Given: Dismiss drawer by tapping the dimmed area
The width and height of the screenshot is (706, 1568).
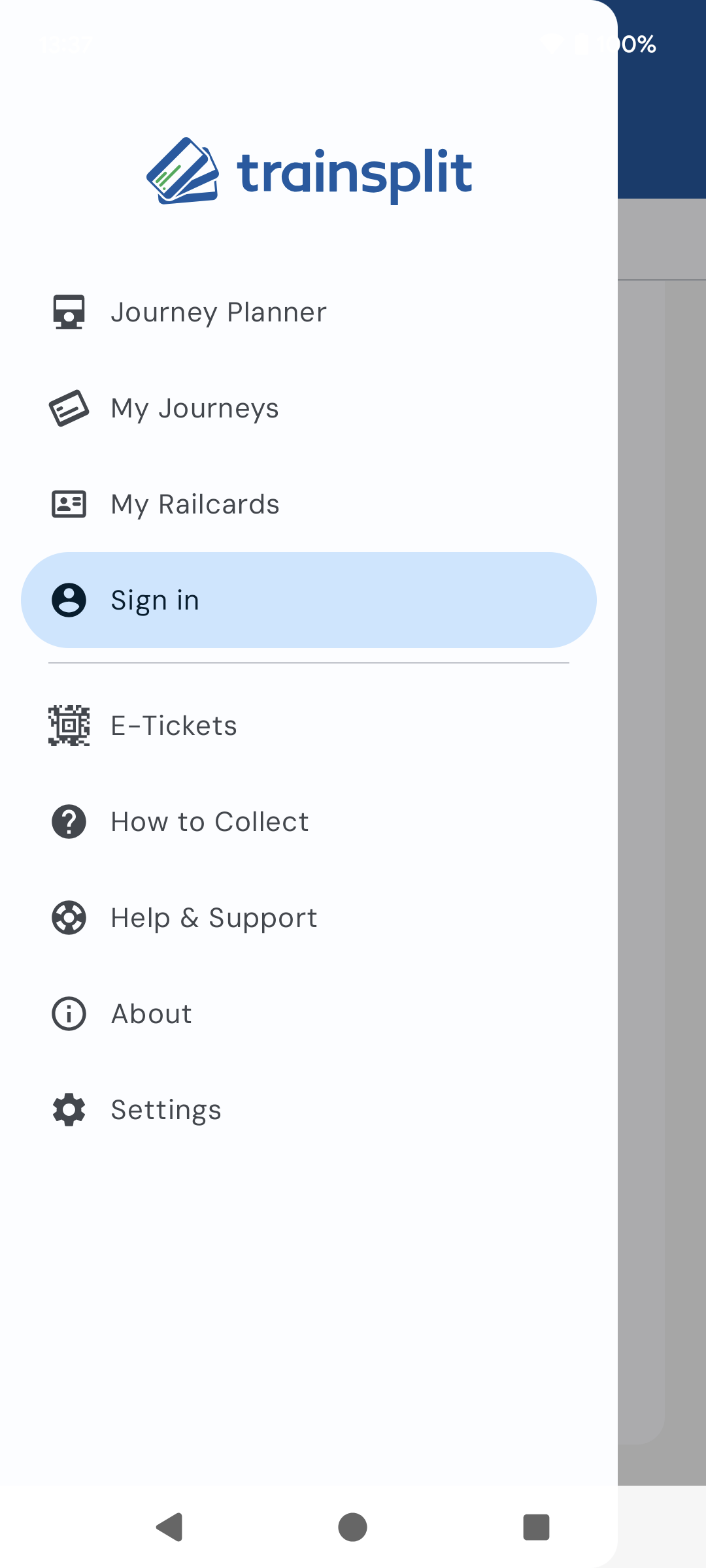Looking at the screenshot, I should (662, 849).
